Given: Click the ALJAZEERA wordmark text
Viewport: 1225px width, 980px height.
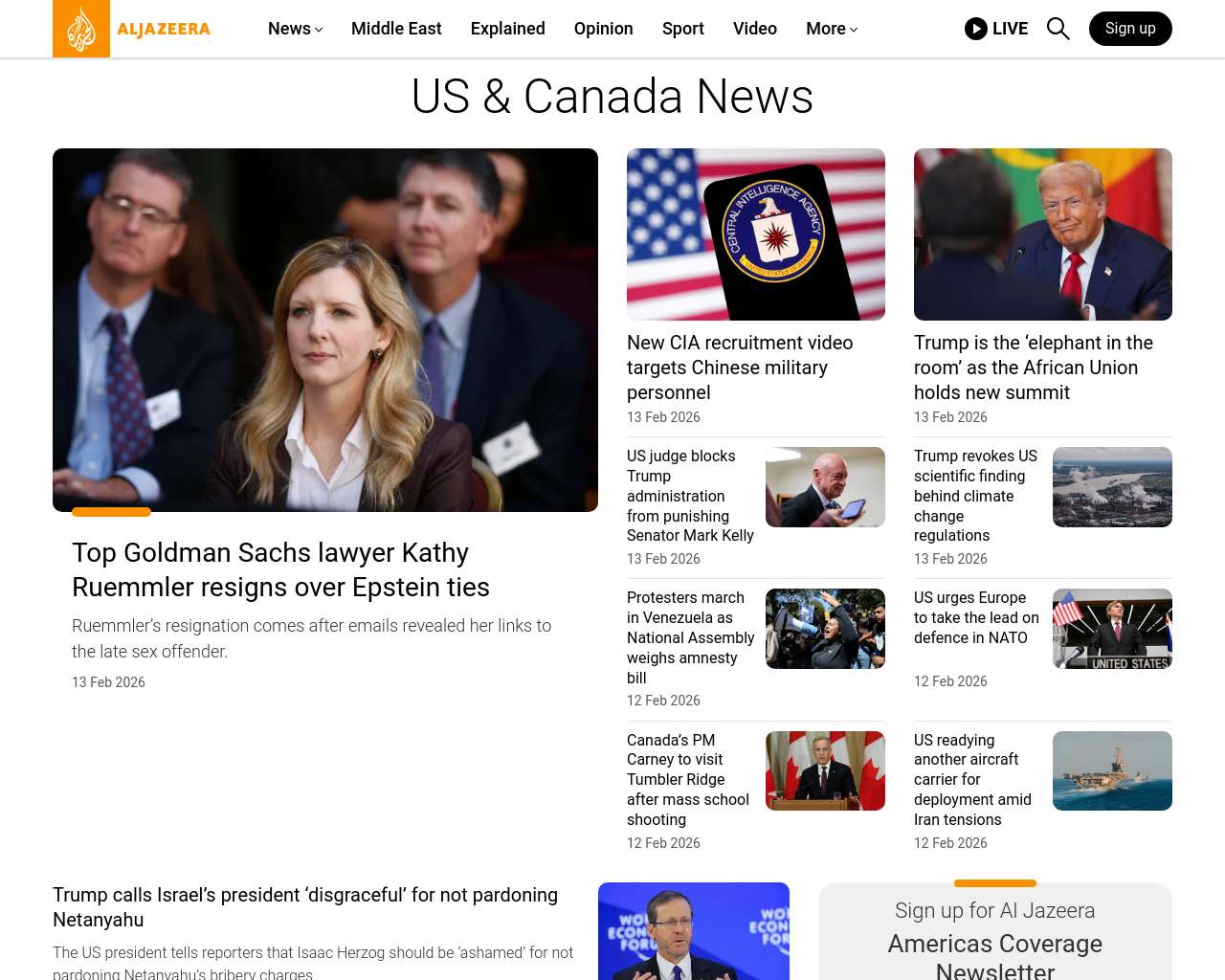Looking at the screenshot, I should (164, 29).
